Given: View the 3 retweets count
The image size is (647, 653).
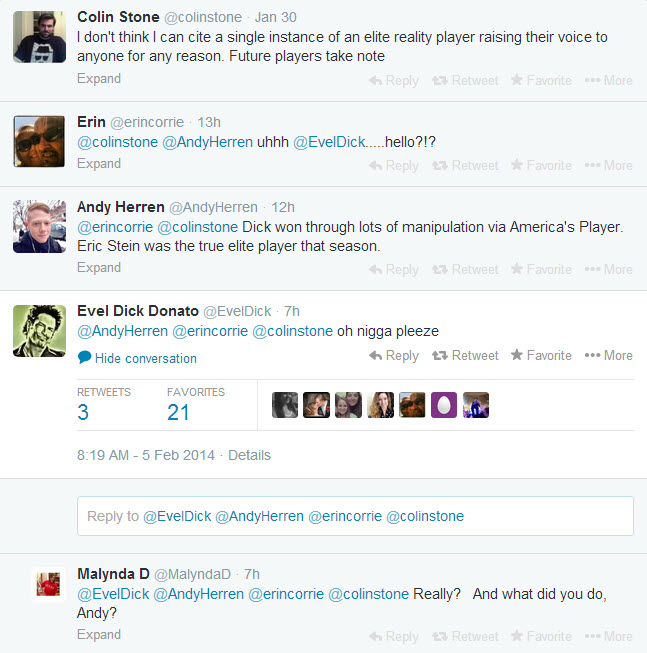Looking at the screenshot, I should [x=83, y=412].
